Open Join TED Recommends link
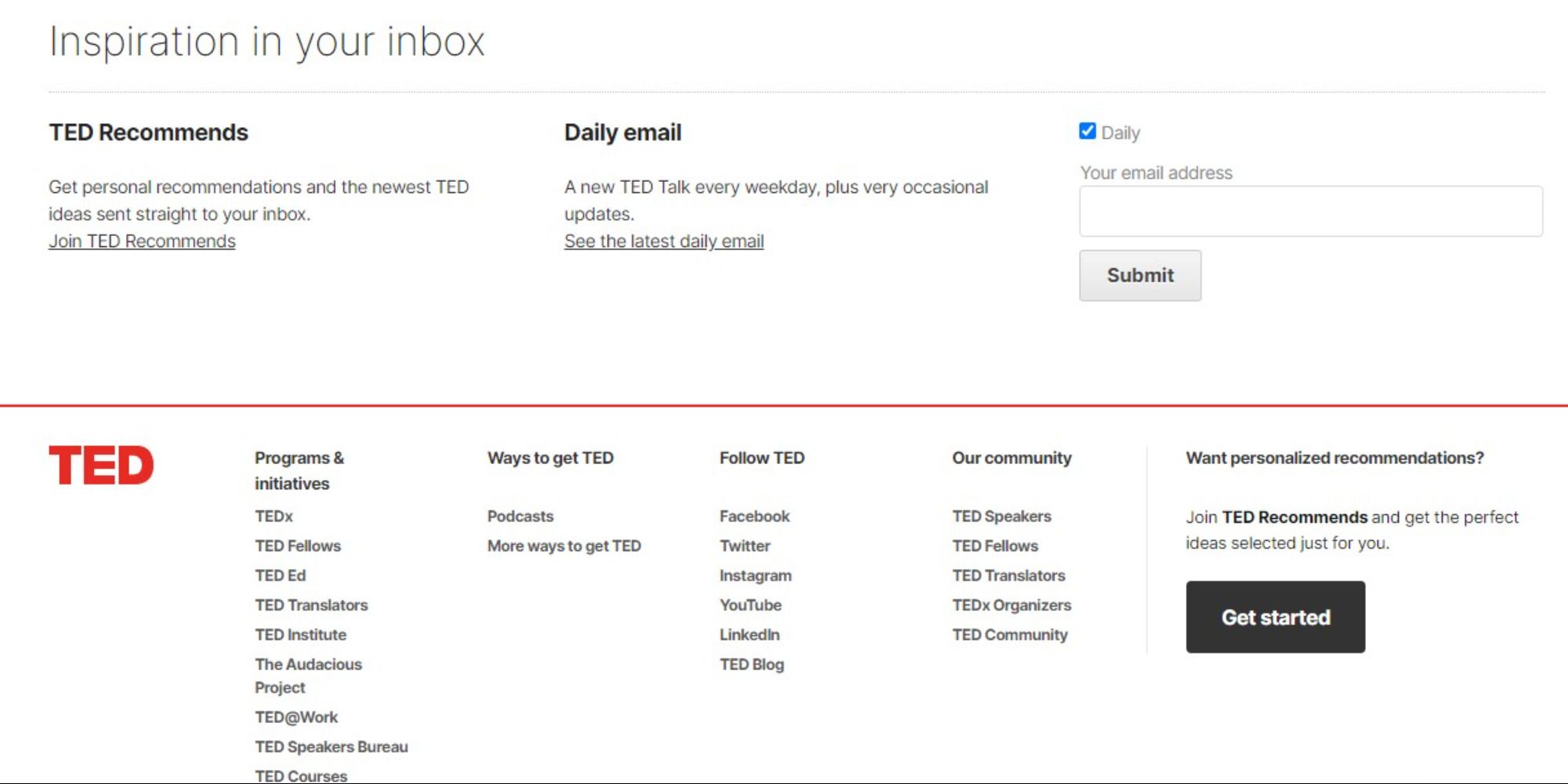 142,241
